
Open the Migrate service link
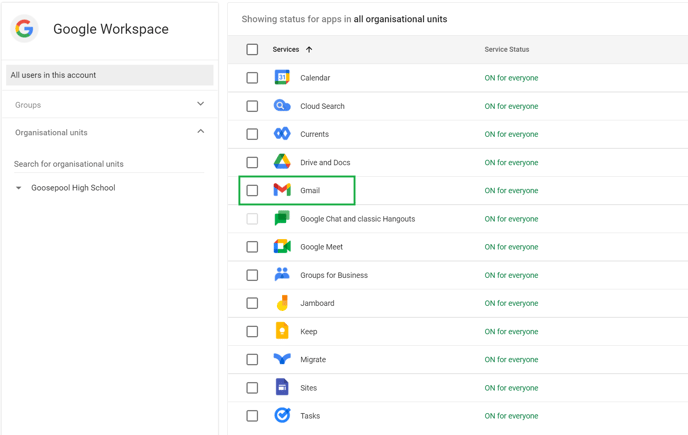point(313,360)
